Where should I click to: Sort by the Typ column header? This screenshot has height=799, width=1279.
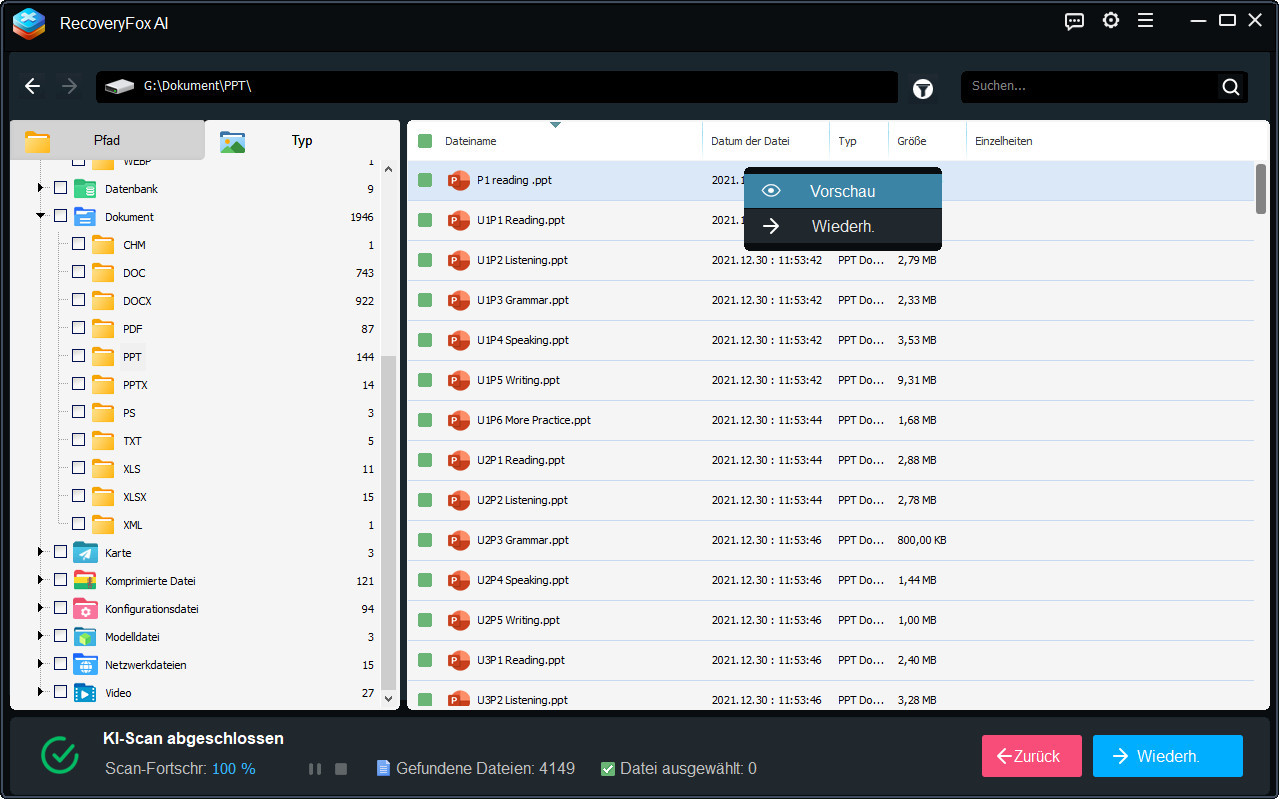point(847,141)
